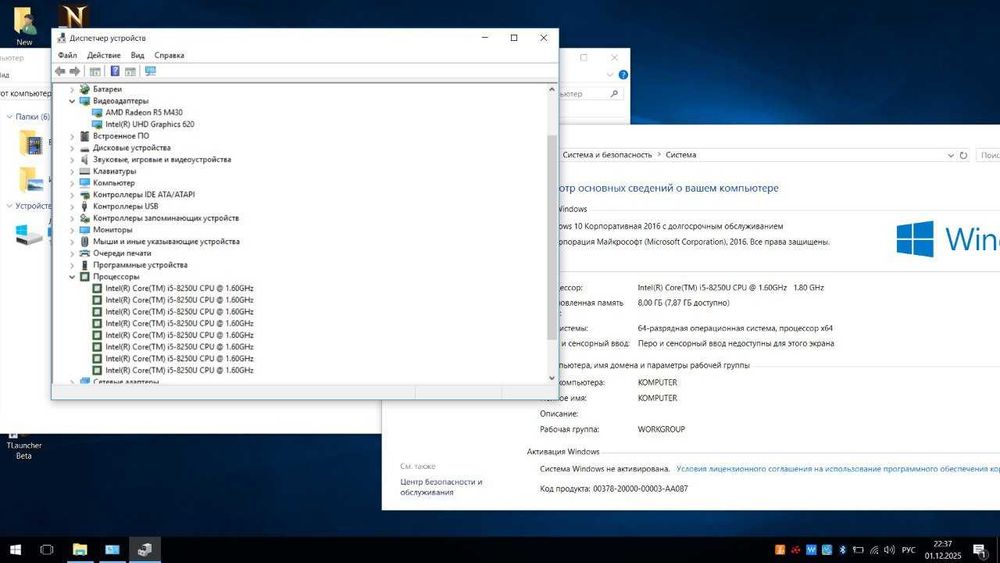The height and width of the screenshot is (563, 1000).
Task: Click the Device Manager scrollbar up arrow
Action: [x=552, y=90]
